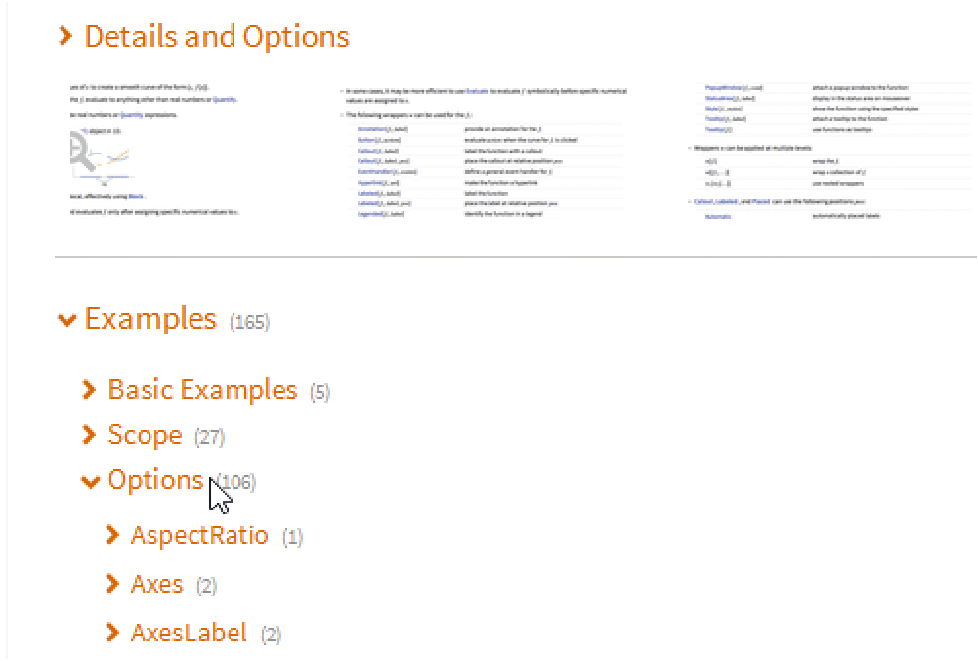Click the Options subsection title text
Screen dimensions: 978x662
[x=155, y=480]
